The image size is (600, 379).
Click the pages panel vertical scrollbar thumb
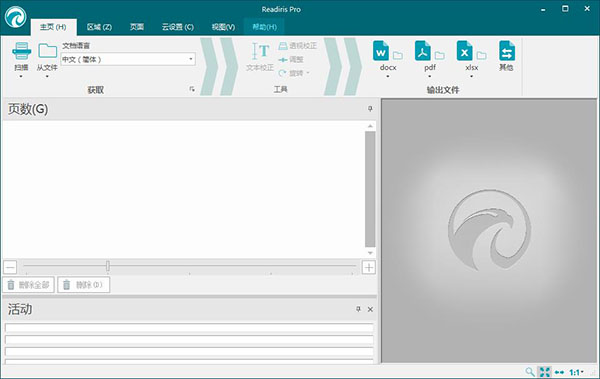370,189
